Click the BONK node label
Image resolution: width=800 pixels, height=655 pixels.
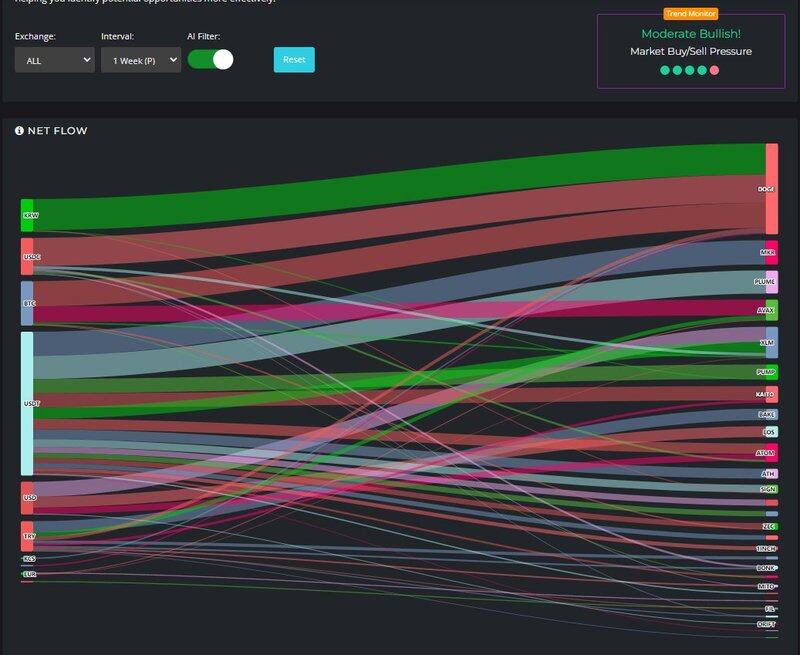pyautogui.click(x=766, y=568)
